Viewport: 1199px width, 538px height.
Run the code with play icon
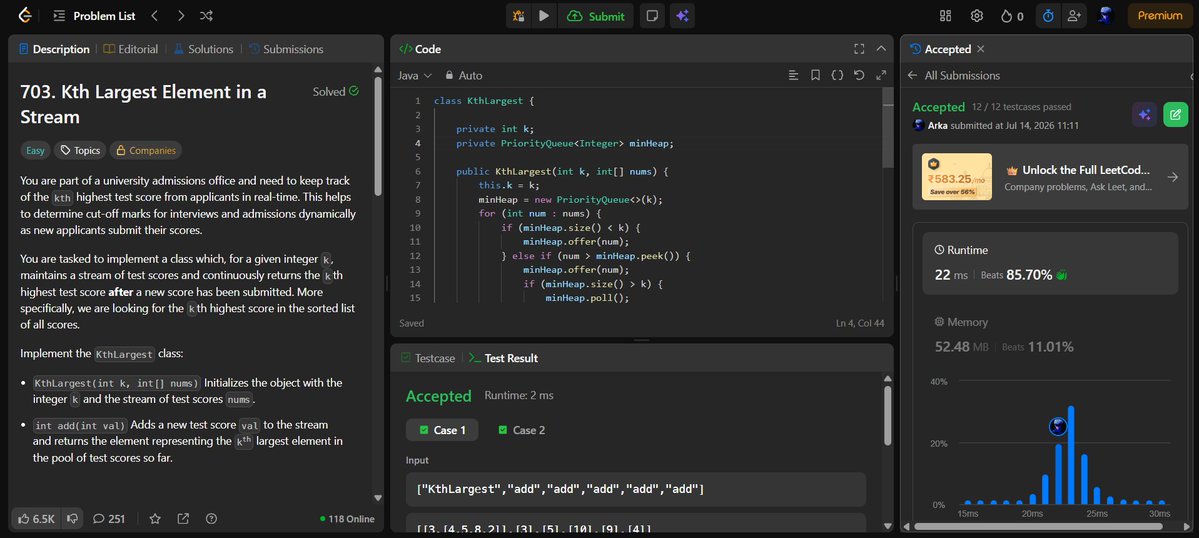tap(544, 15)
